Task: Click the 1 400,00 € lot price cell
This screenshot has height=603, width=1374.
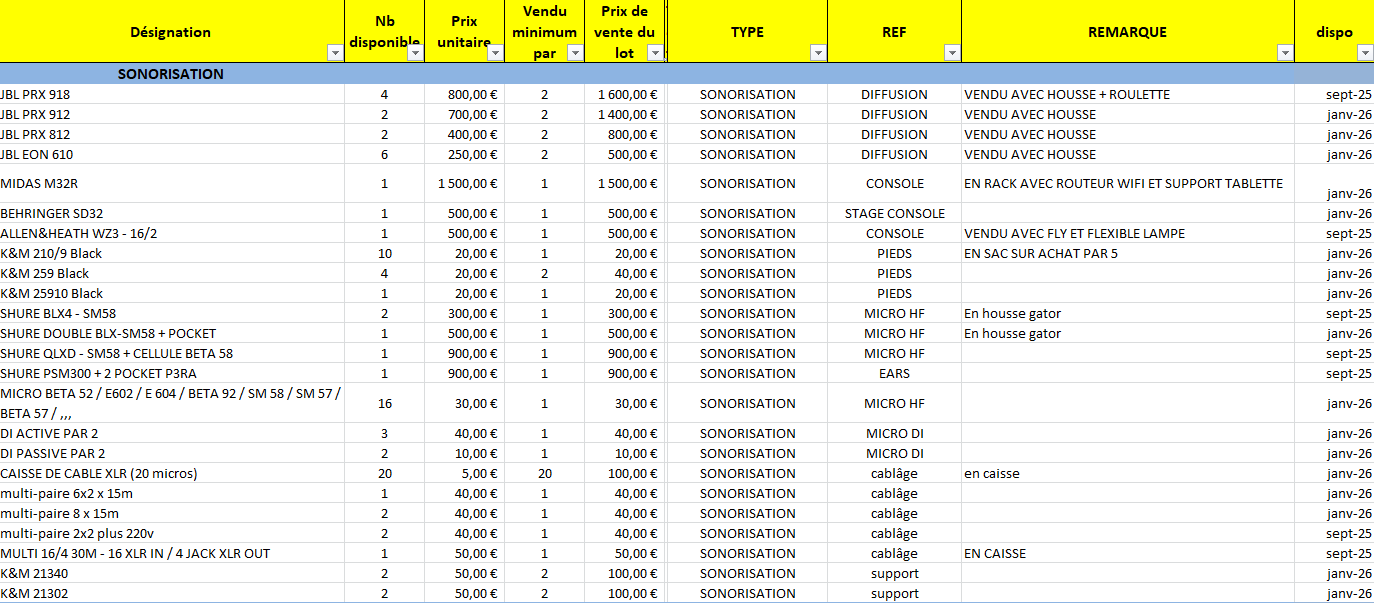Action: coord(625,114)
